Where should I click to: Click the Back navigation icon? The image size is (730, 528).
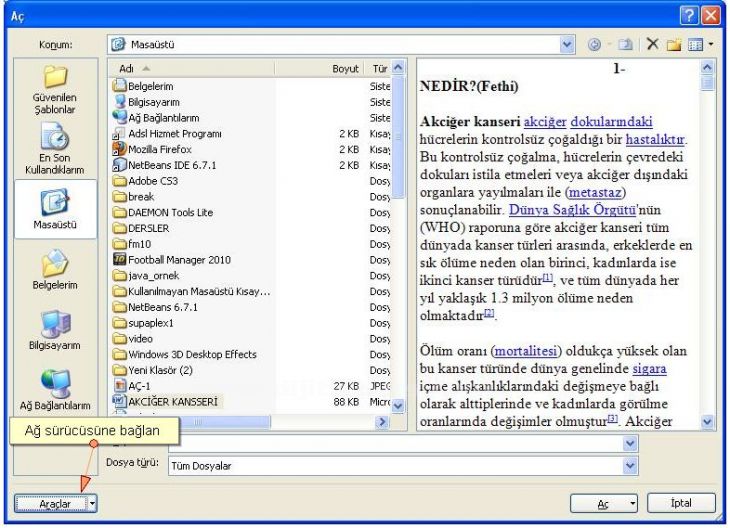tap(594, 45)
